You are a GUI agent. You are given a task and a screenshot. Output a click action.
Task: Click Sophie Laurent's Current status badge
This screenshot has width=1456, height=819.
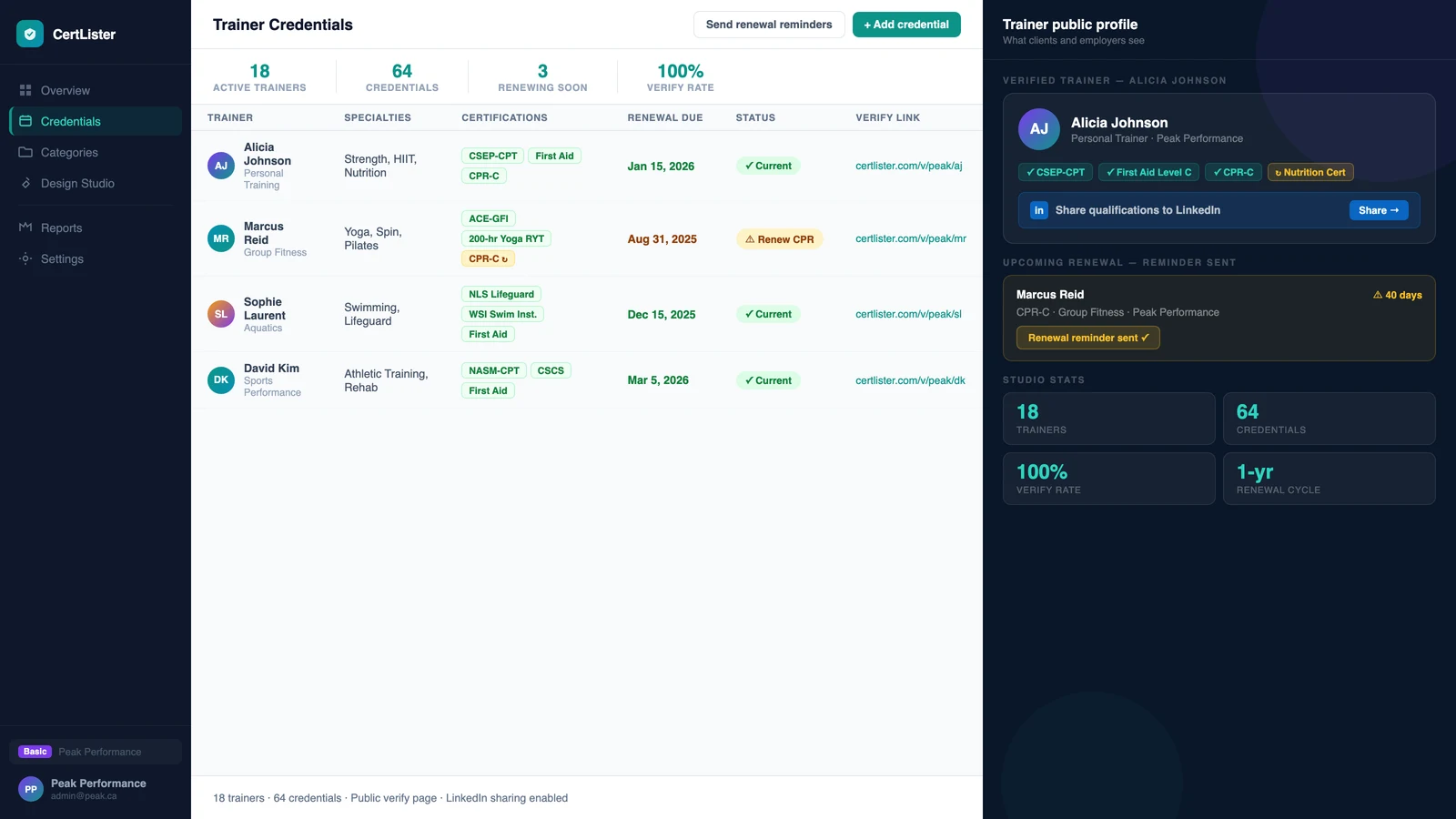tap(768, 314)
